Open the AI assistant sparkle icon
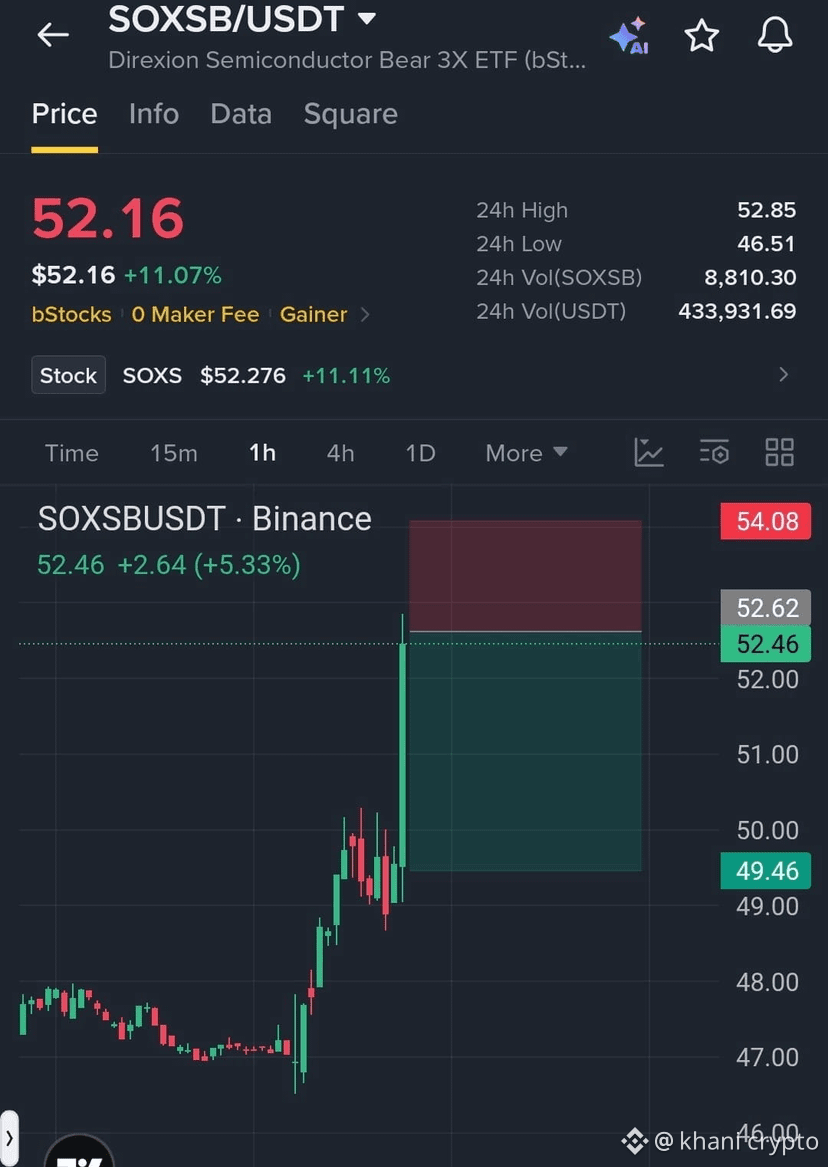The height and width of the screenshot is (1167, 828). [629, 36]
